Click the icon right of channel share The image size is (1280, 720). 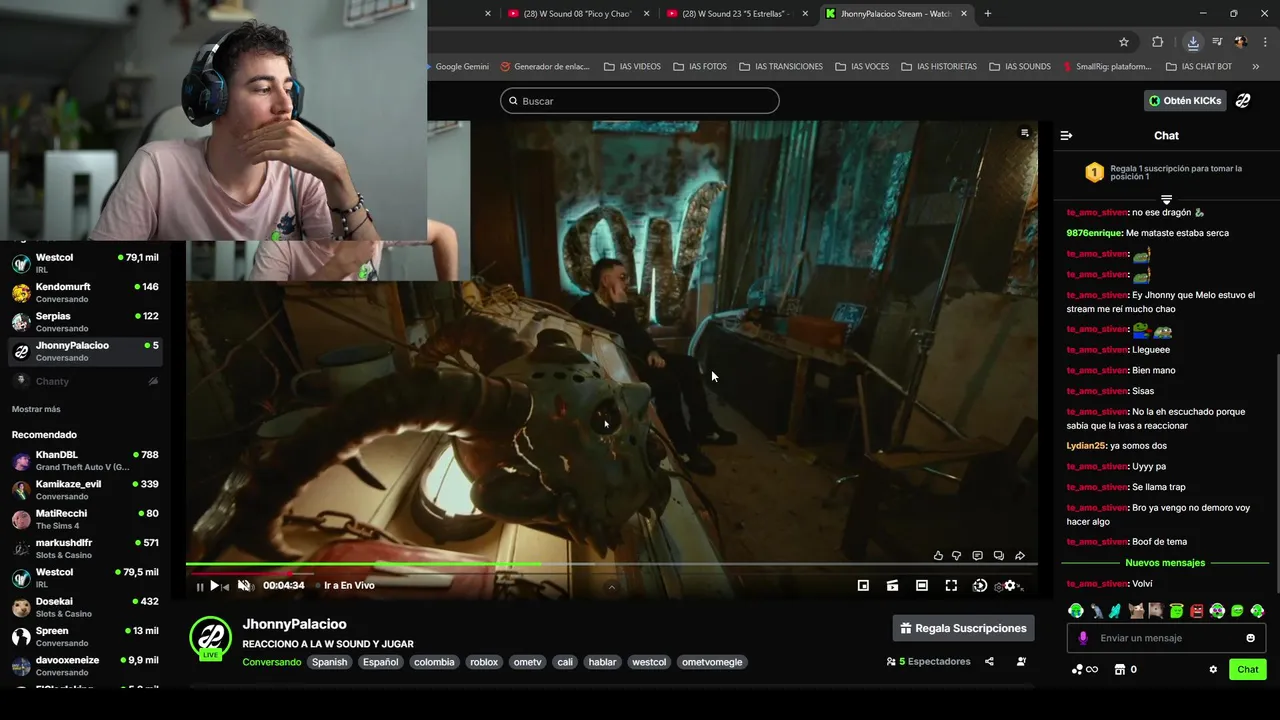(x=1021, y=662)
